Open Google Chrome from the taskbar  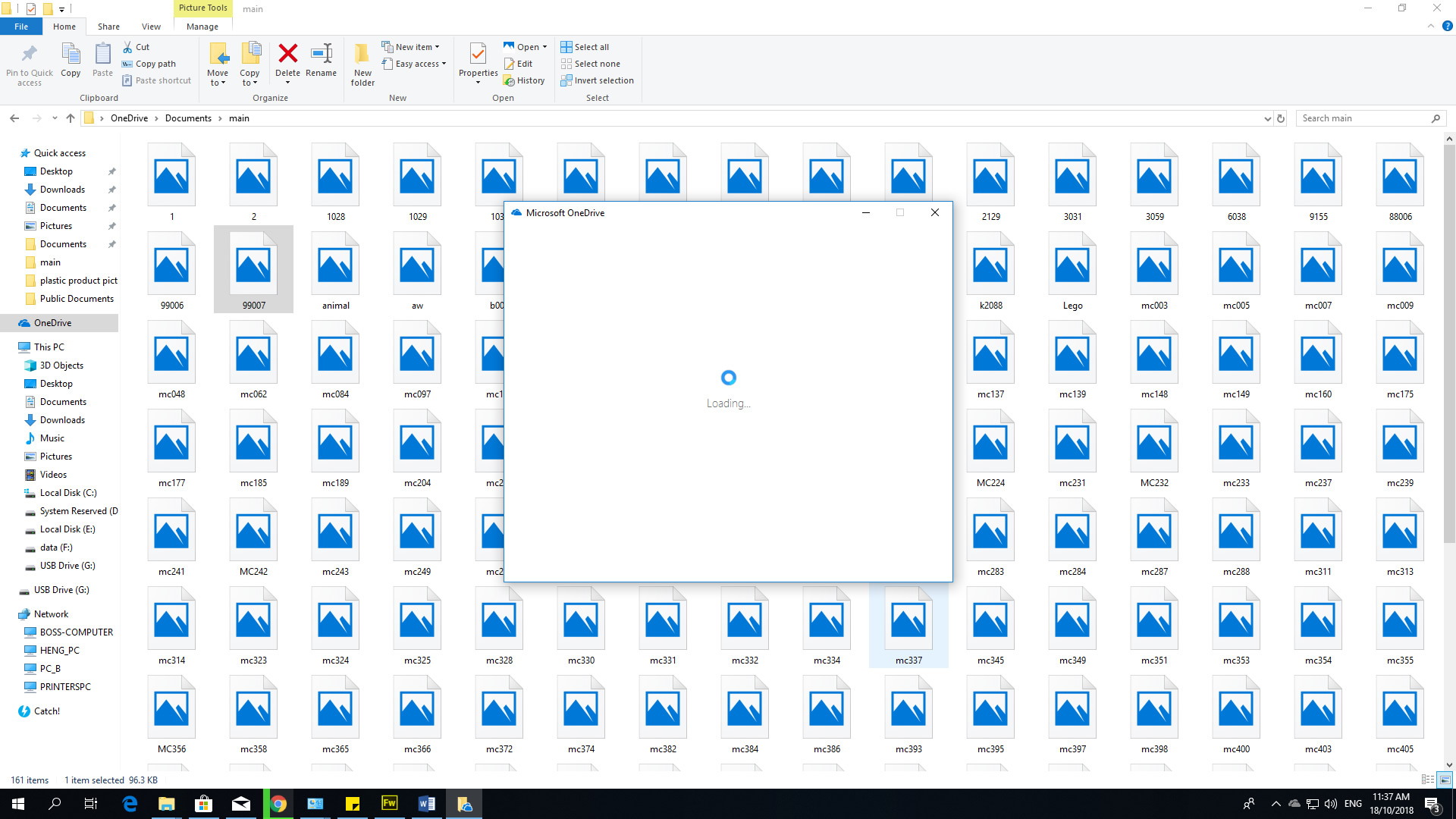pos(278,804)
